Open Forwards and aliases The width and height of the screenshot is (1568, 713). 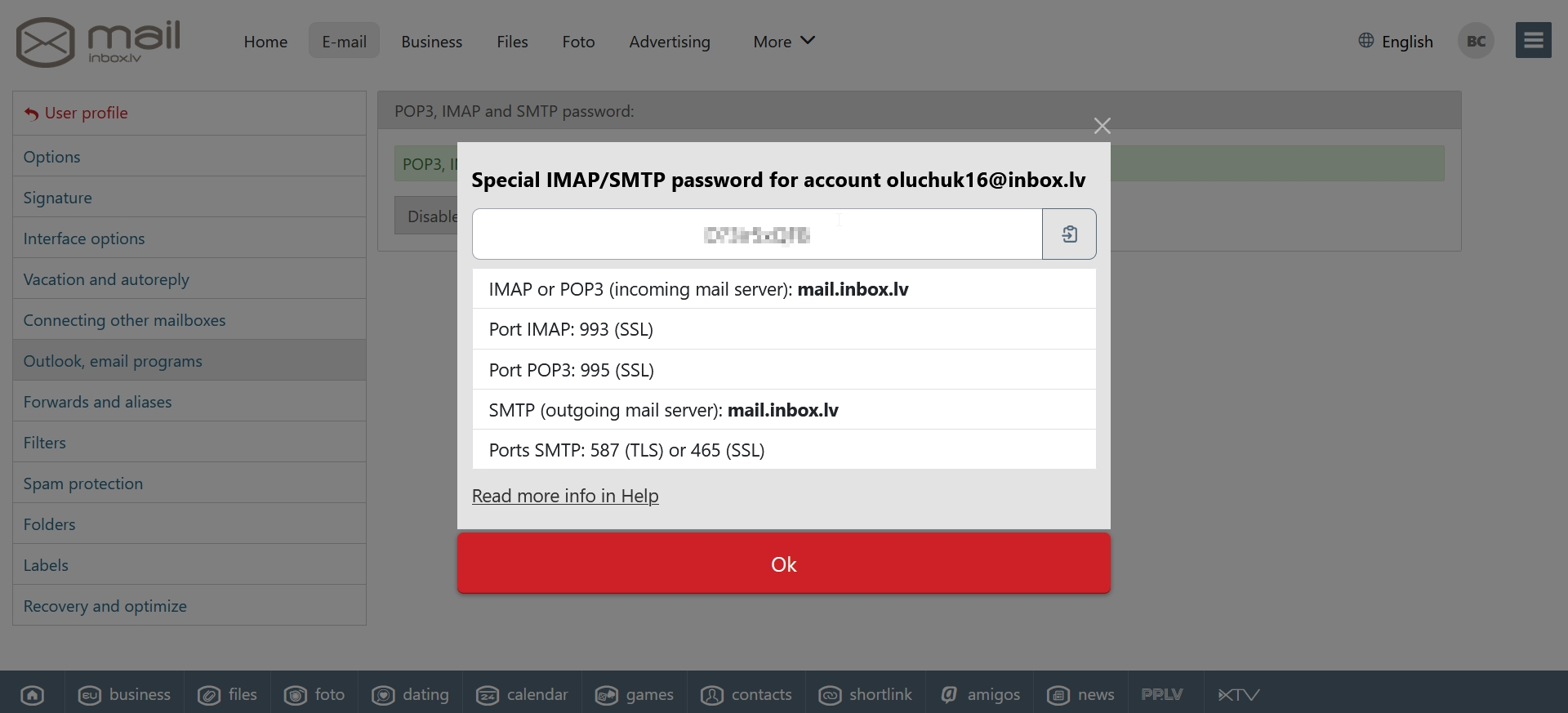coord(189,401)
